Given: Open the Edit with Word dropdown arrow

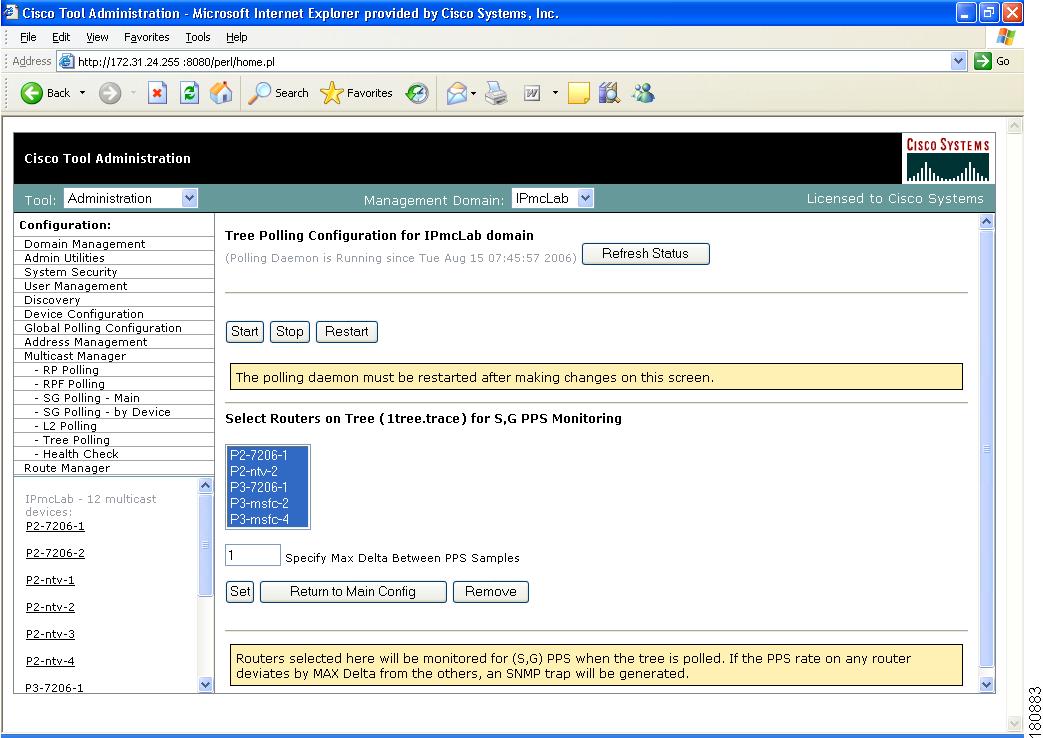Looking at the screenshot, I should tap(555, 93).
